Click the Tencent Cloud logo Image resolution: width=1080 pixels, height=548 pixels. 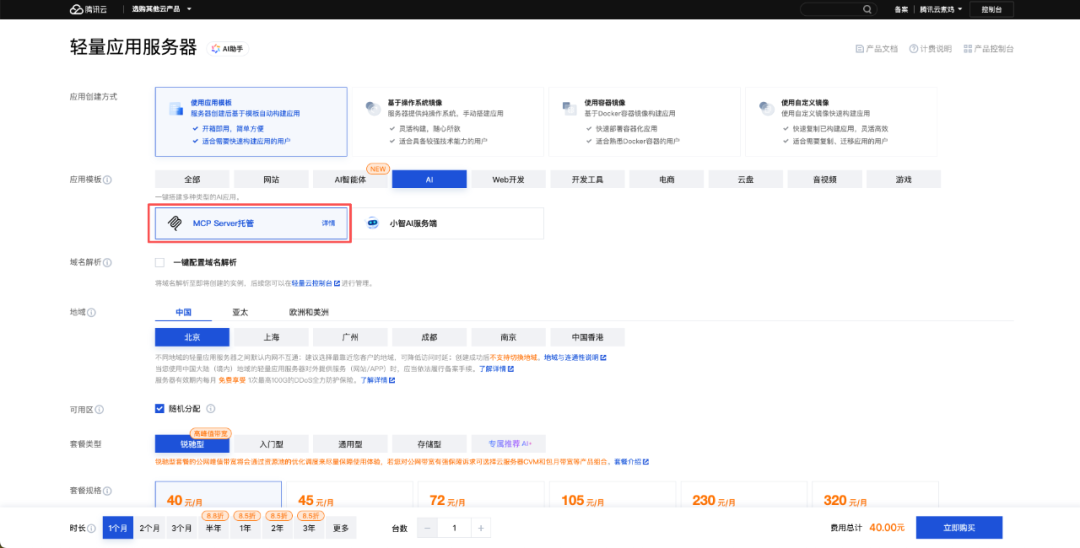click(x=87, y=9)
